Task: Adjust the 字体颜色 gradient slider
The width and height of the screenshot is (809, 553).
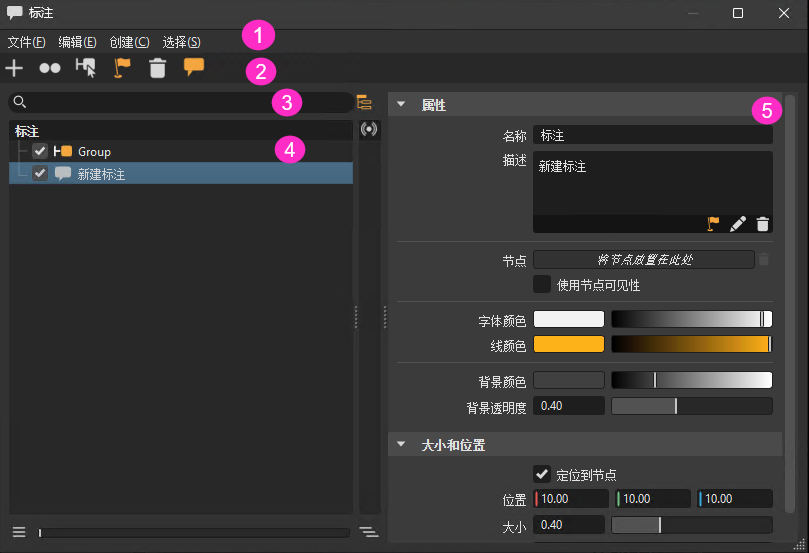Action: click(x=691, y=319)
